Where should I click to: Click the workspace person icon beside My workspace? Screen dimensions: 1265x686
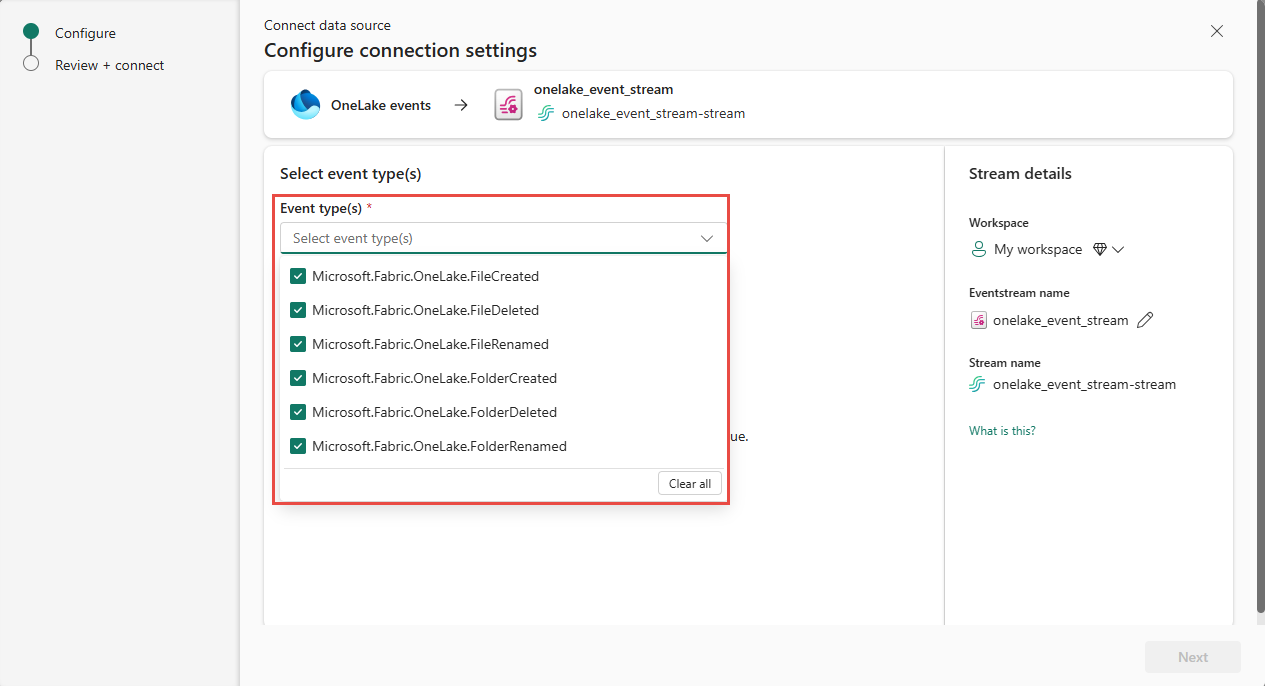pyautogui.click(x=978, y=249)
